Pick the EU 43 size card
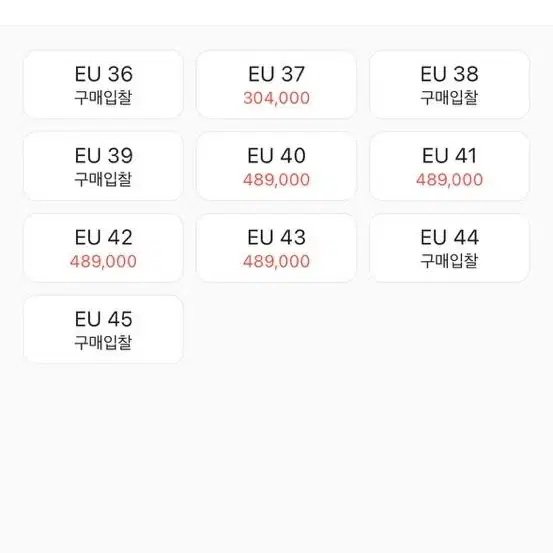Image resolution: width=553 pixels, height=553 pixels. 276,248
